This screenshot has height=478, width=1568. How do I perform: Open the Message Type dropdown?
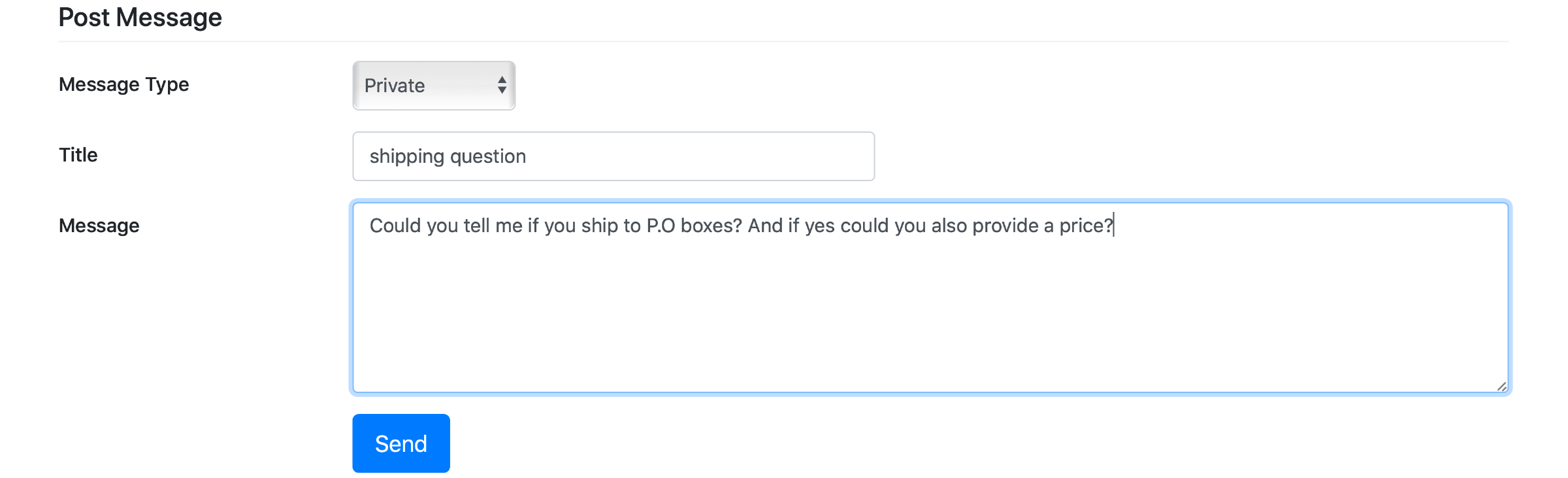tap(433, 86)
